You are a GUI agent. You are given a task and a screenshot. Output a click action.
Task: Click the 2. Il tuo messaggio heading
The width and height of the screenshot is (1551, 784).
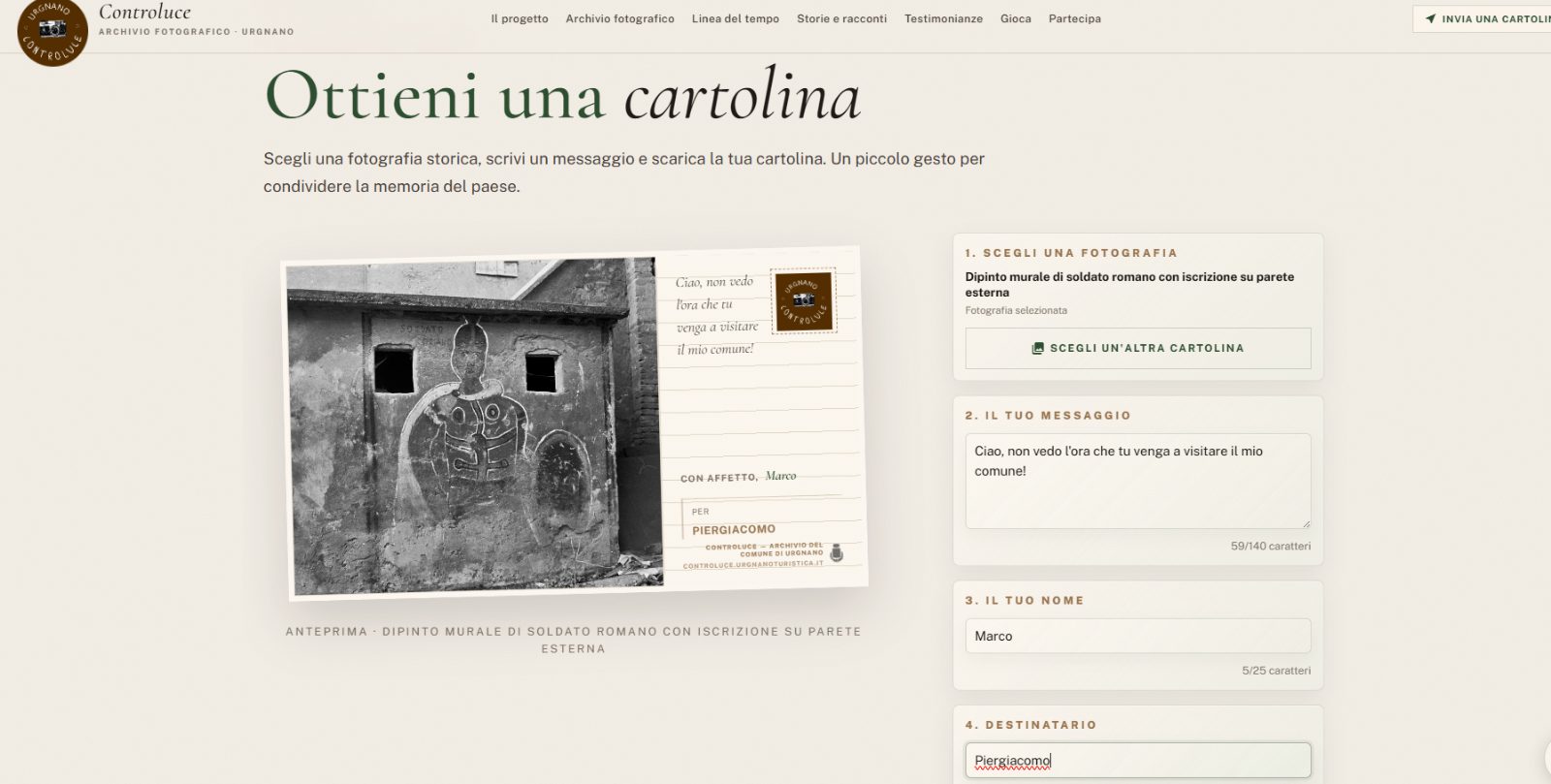pos(1048,416)
